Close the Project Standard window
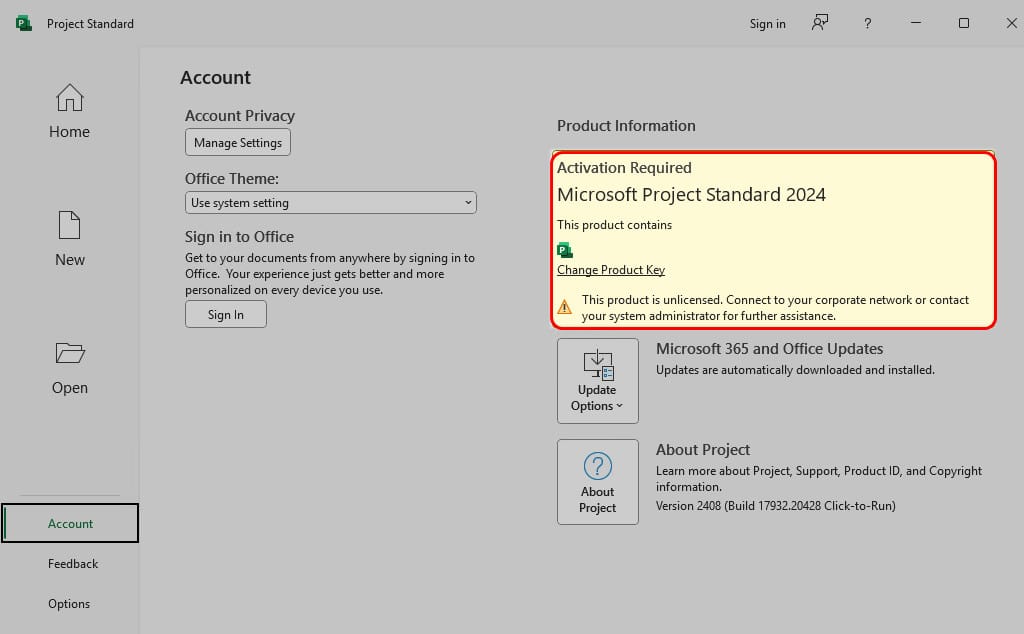 point(1011,23)
